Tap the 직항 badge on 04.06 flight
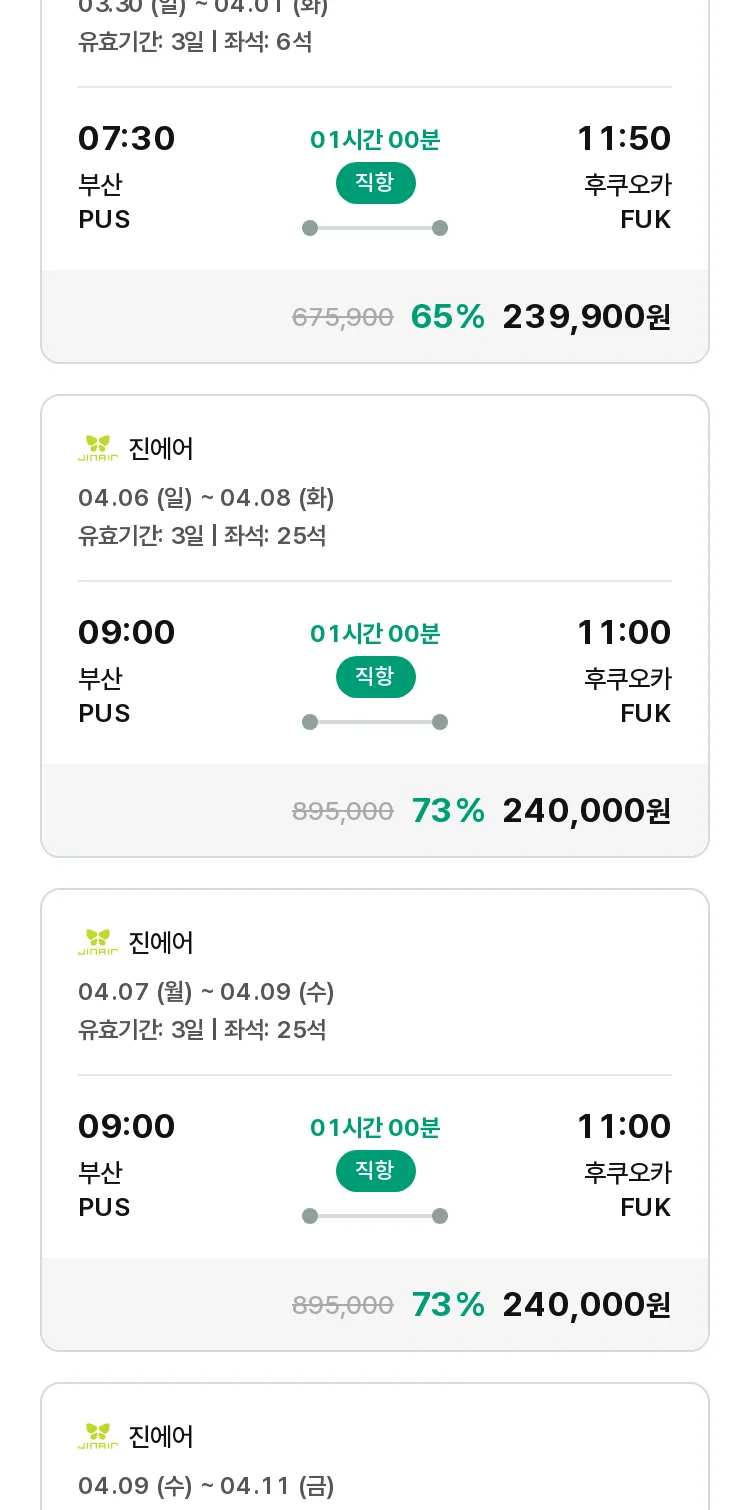Screen dimensions: 750x1510 pos(375,677)
